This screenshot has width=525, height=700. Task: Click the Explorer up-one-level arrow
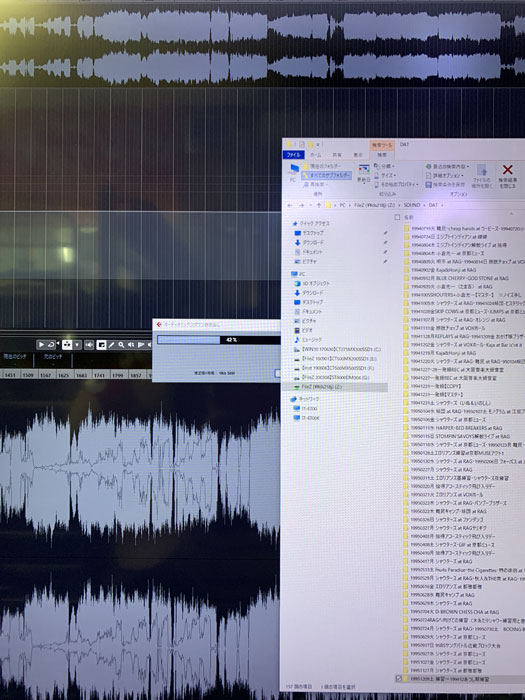(319, 205)
